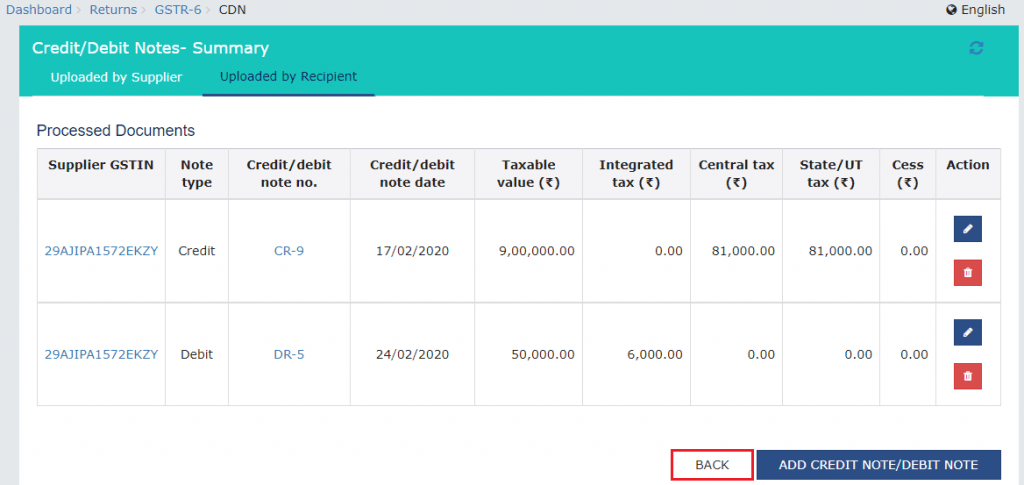1024x485 pixels.
Task: Click the Cess column header
Action: tap(908, 174)
